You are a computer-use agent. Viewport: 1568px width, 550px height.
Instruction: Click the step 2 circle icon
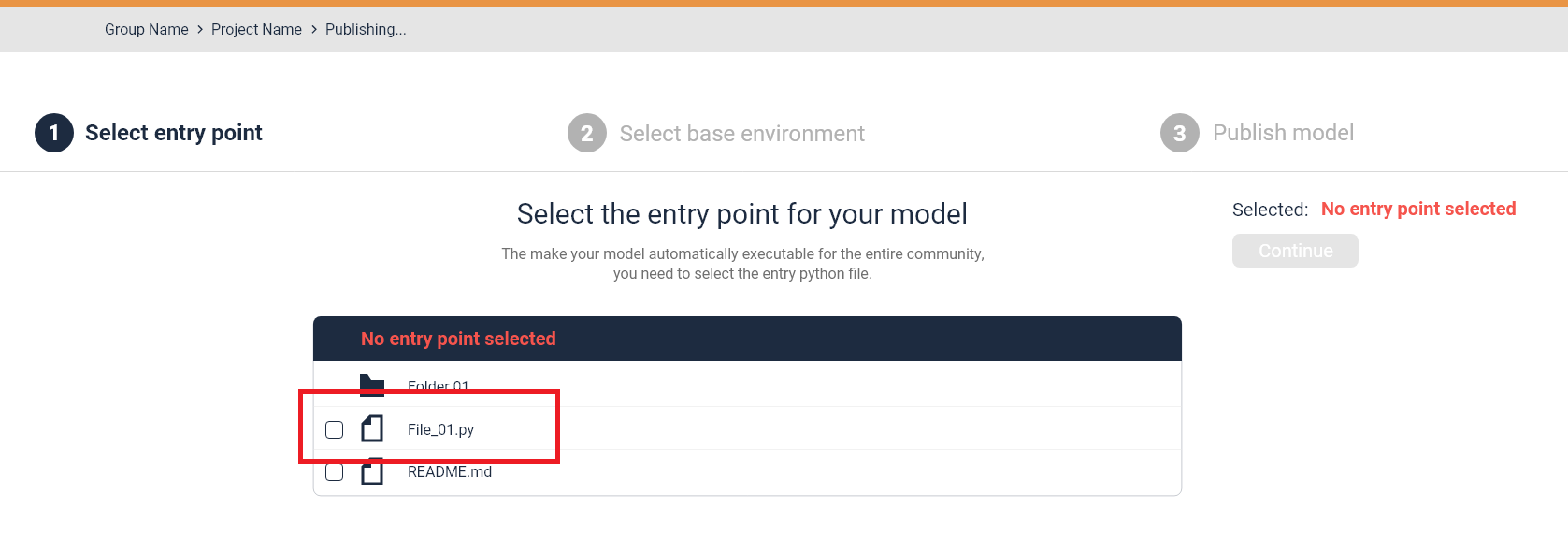click(x=587, y=133)
